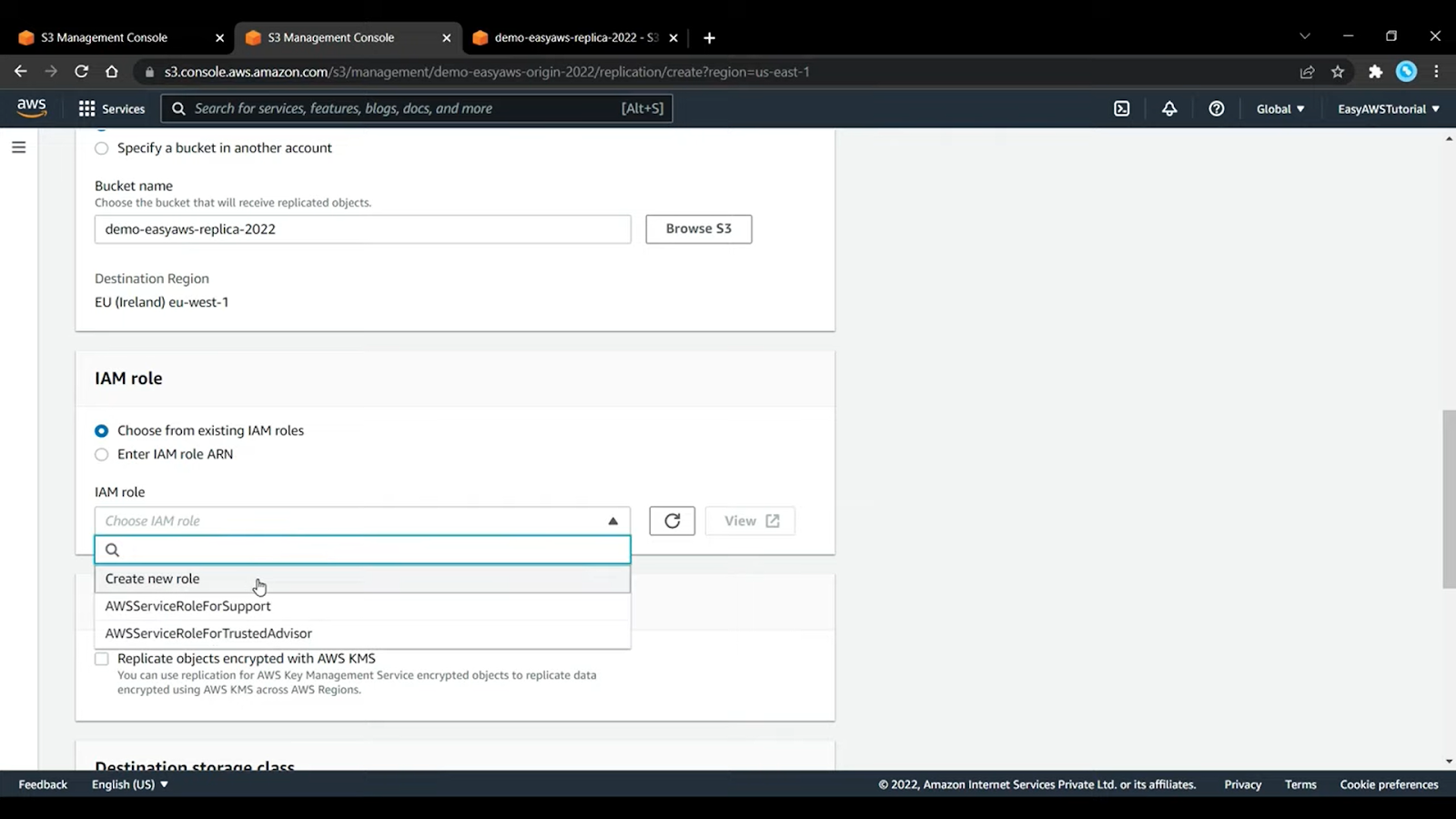Viewport: 1456px width, 819px height.
Task: Focus the Bucket name field
Action: 362,229
